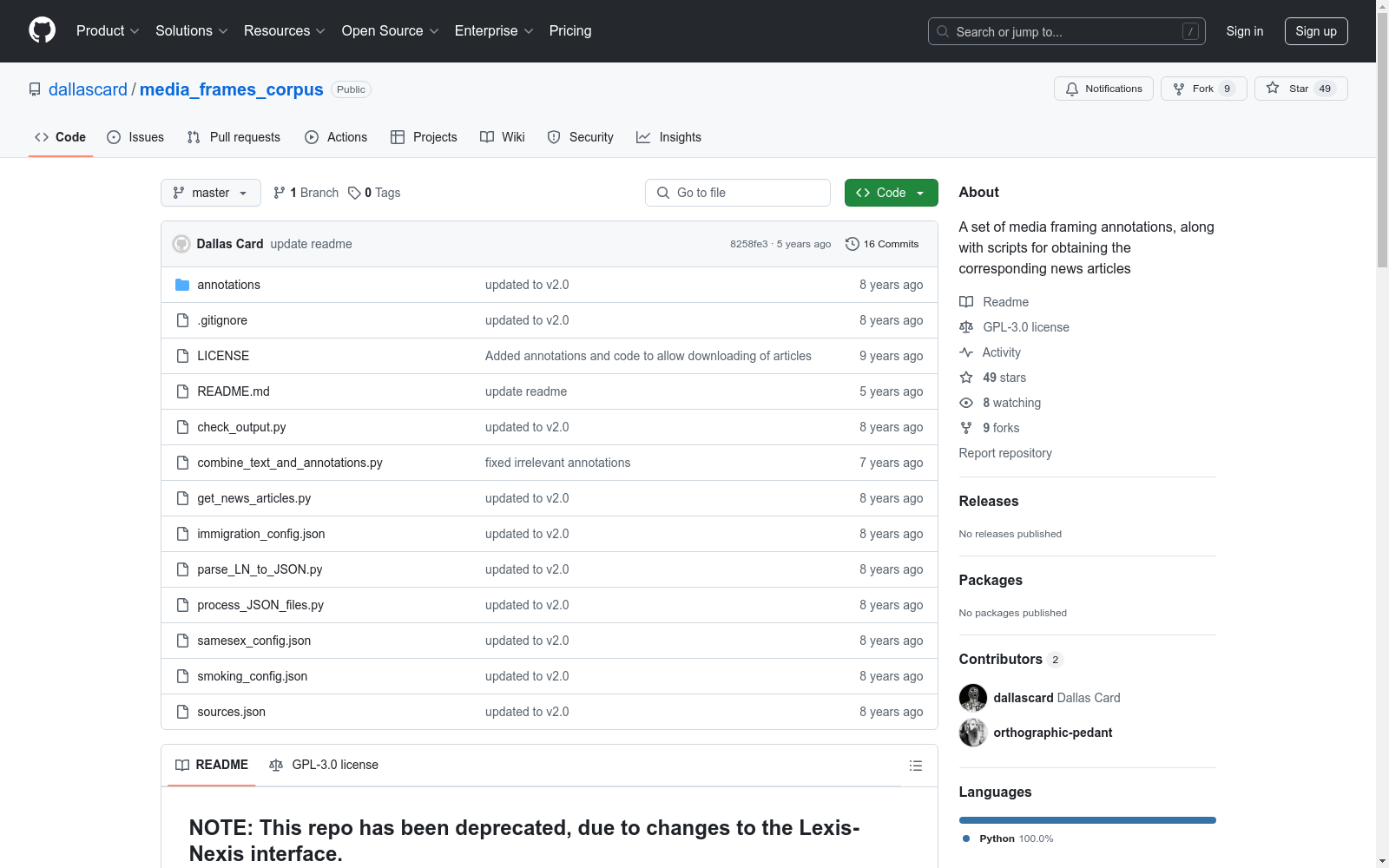Expand the green Code dropdown button

click(891, 193)
